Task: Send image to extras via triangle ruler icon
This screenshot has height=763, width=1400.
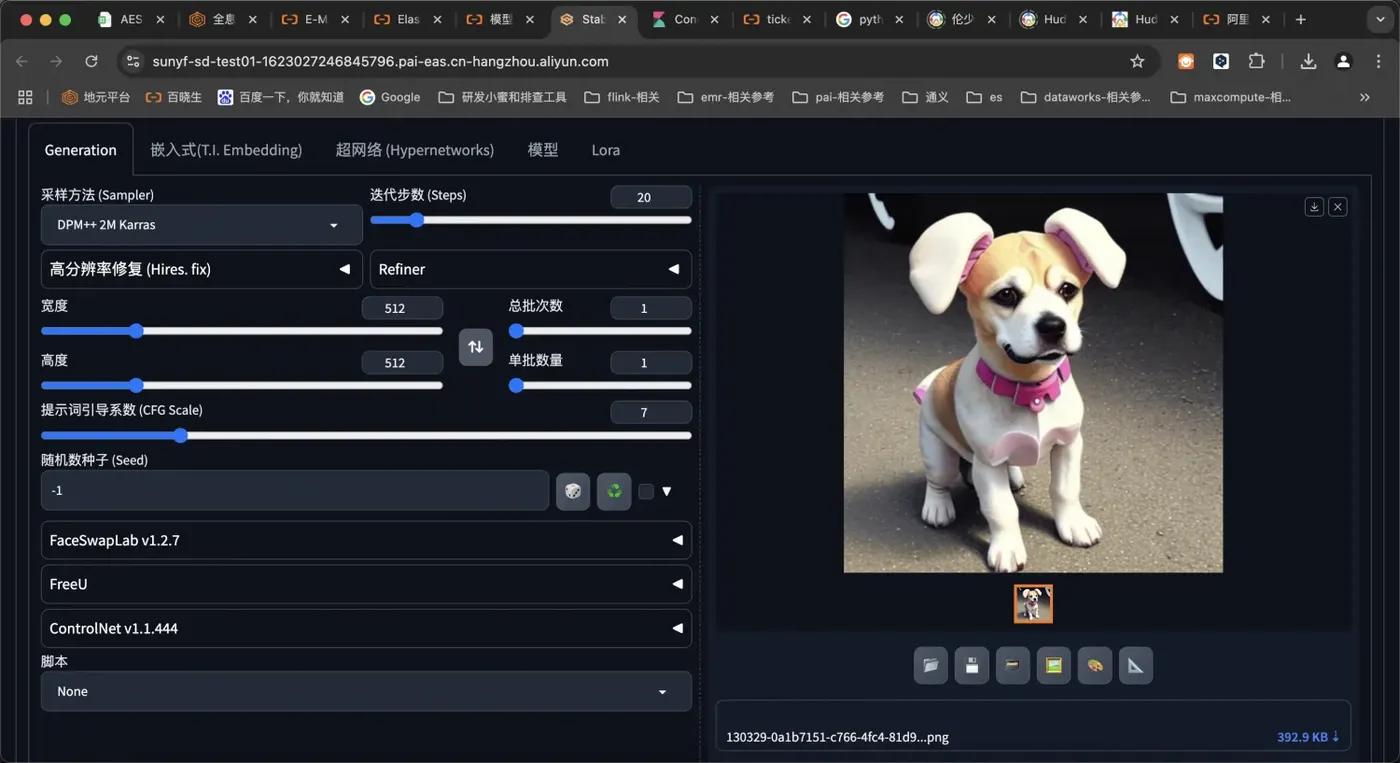Action: click(1135, 665)
